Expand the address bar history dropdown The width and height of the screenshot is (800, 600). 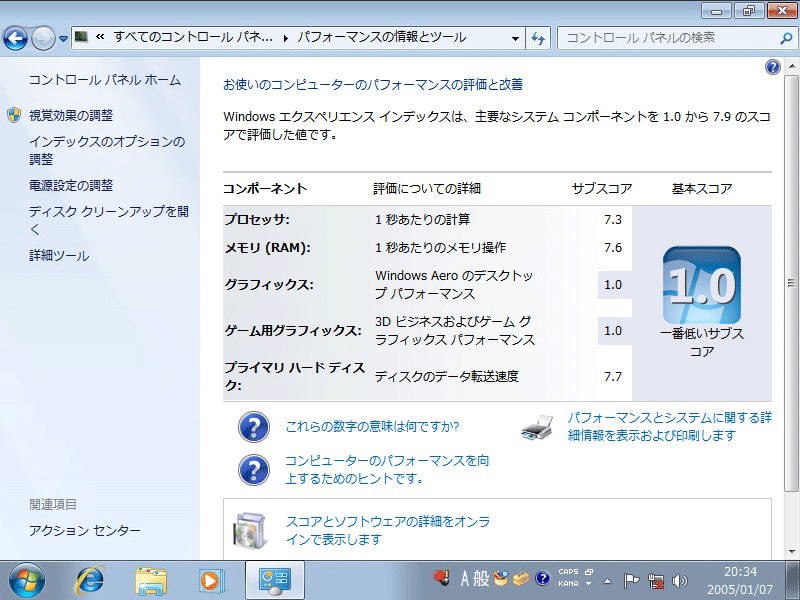coord(515,38)
